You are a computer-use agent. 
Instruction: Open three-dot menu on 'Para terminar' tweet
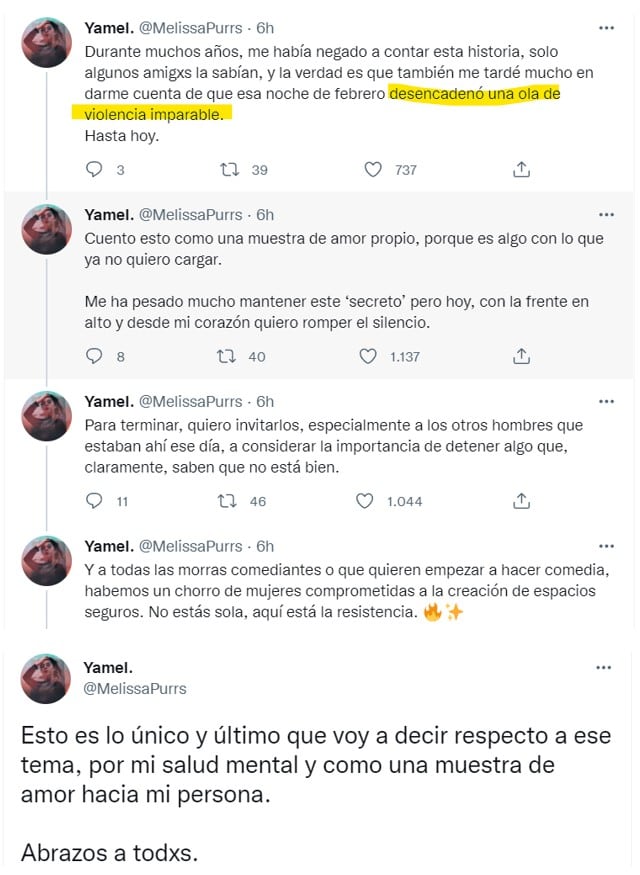[605, 401]
